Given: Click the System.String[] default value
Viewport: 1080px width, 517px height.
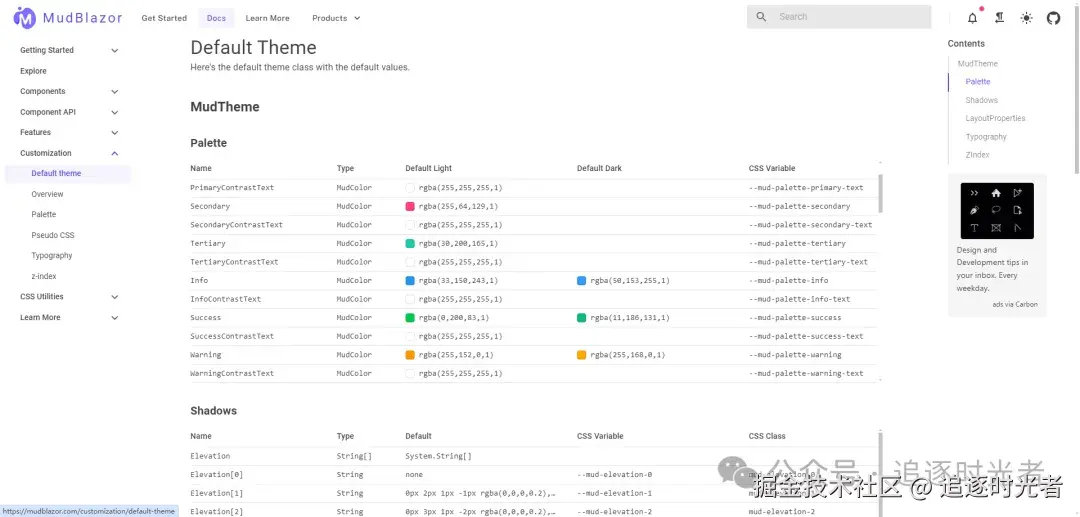Looking at the screenshot, I should tap(438, 456).
